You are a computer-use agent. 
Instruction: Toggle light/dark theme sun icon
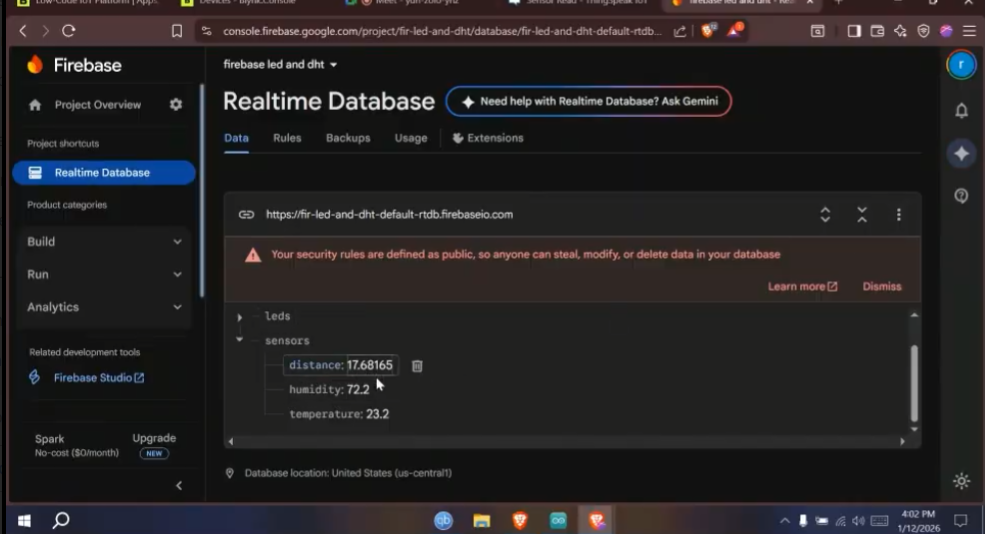(961, 481)
